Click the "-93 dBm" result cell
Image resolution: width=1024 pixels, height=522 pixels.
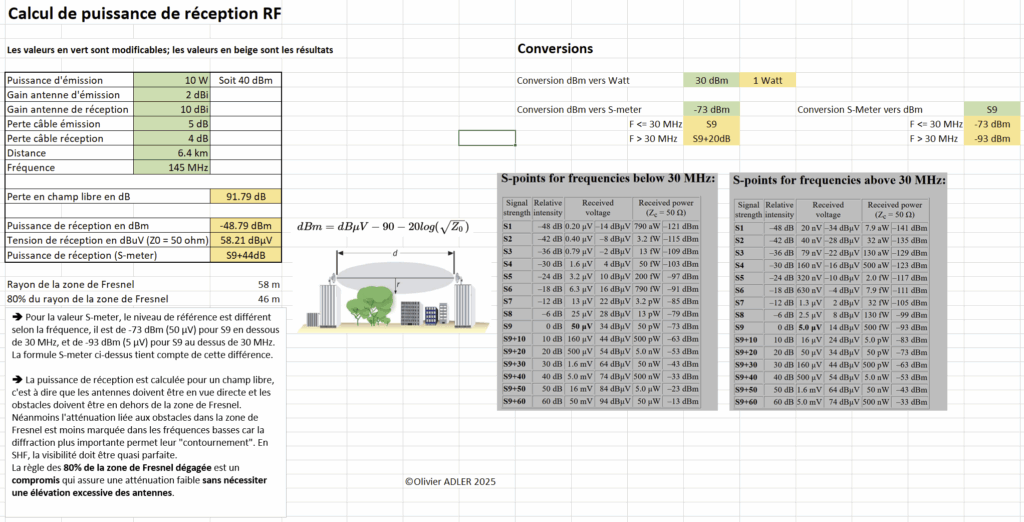(991, 139)
